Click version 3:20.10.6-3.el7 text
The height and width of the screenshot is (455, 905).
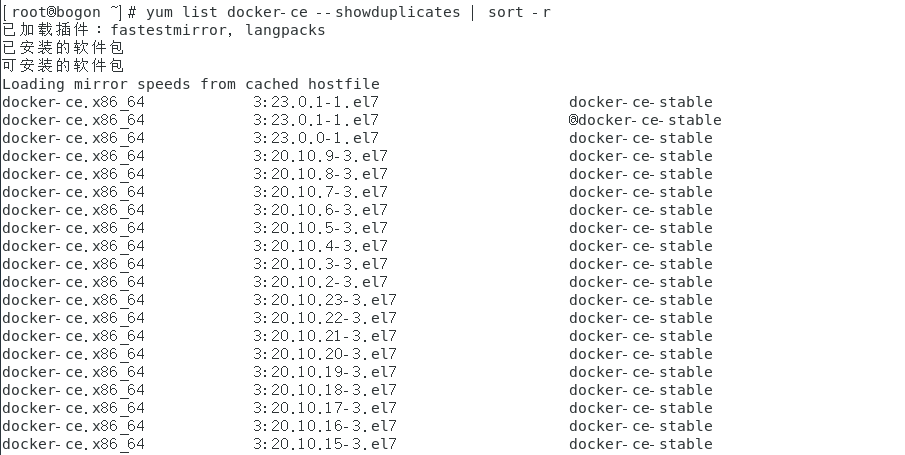point(320,210)
